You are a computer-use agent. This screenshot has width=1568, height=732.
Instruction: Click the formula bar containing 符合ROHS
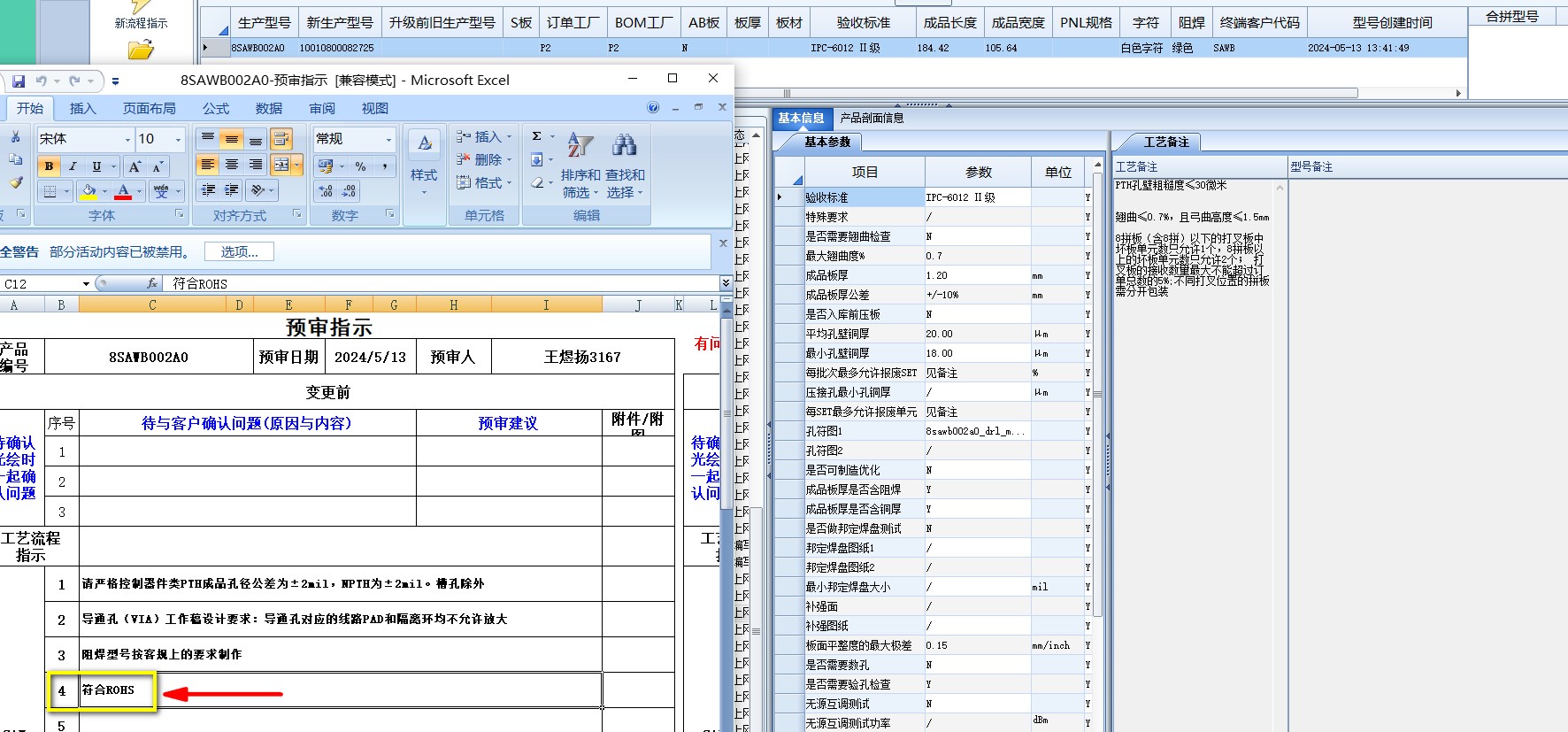[x=442, y=283]
